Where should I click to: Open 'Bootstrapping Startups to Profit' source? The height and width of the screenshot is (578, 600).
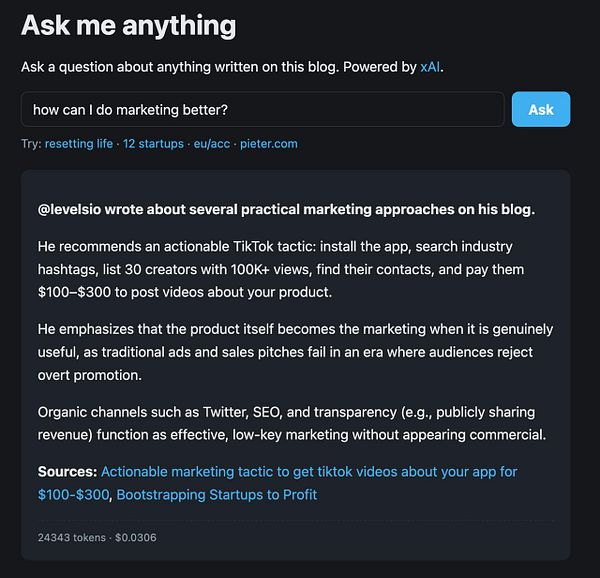pos(217,495)
